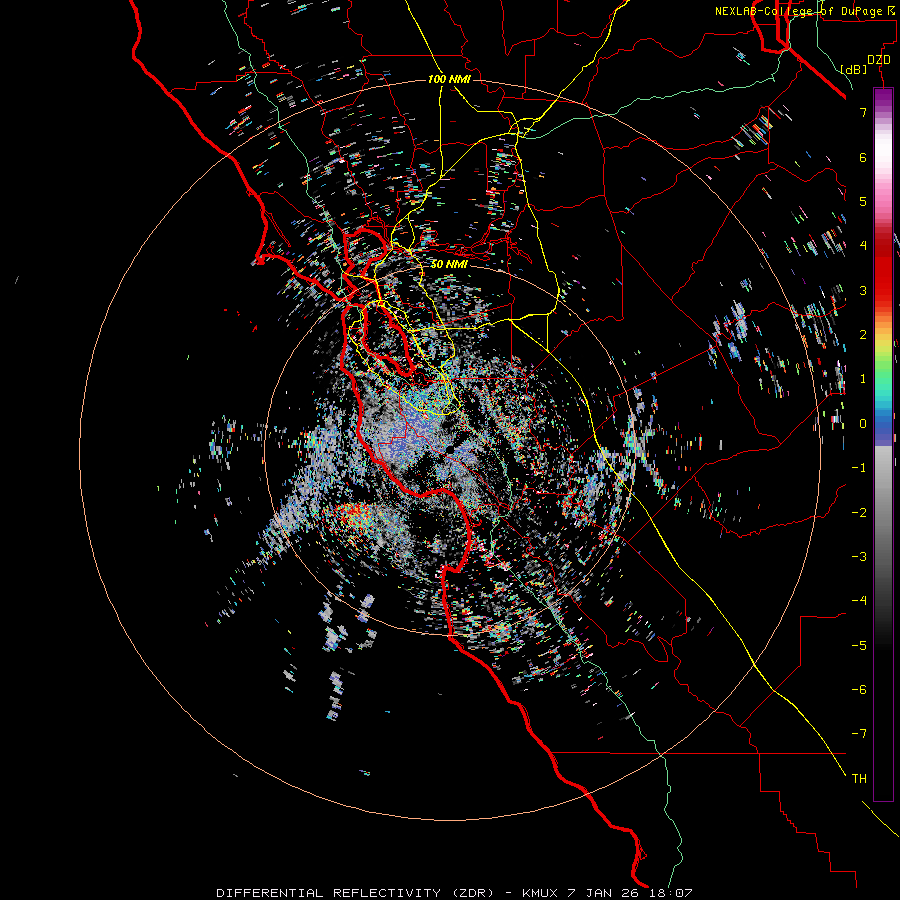
Task: Select the -7 value on the scale
Action: [x=859, y=734]
